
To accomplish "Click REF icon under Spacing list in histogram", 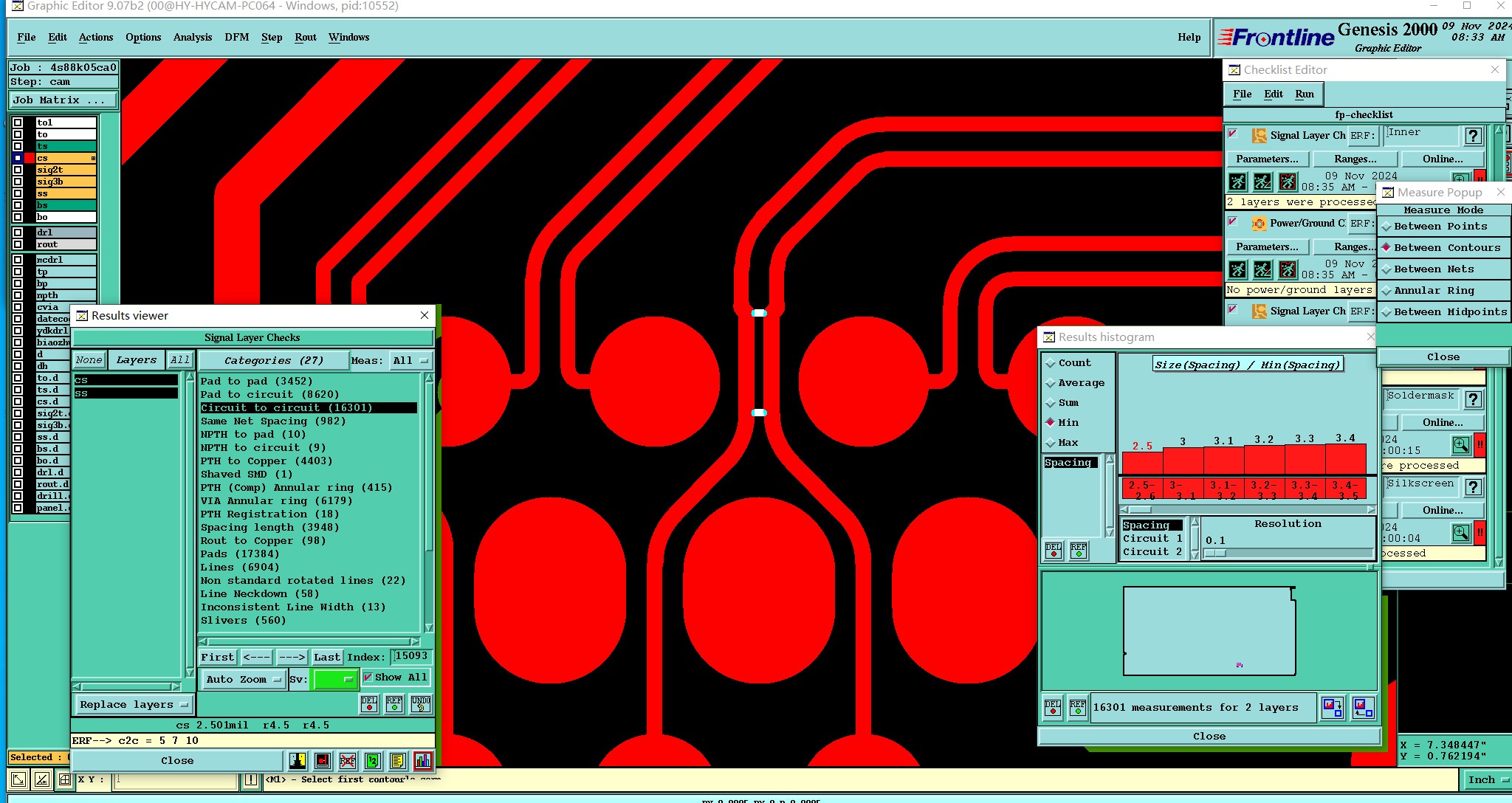I will pyautogui.click(x=1079, y=550).
